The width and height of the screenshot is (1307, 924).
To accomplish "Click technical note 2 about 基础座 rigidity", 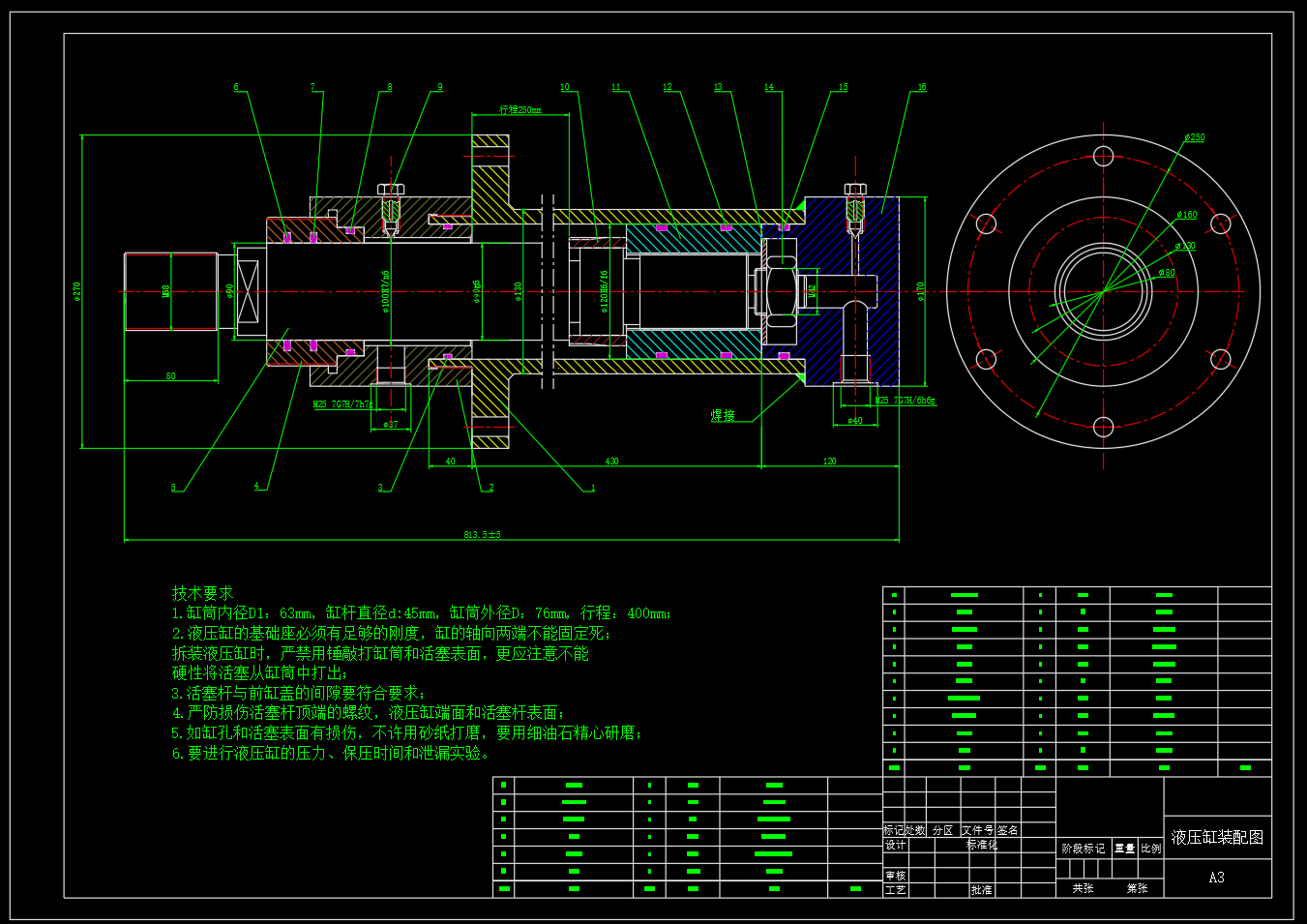I will (391, 634).
